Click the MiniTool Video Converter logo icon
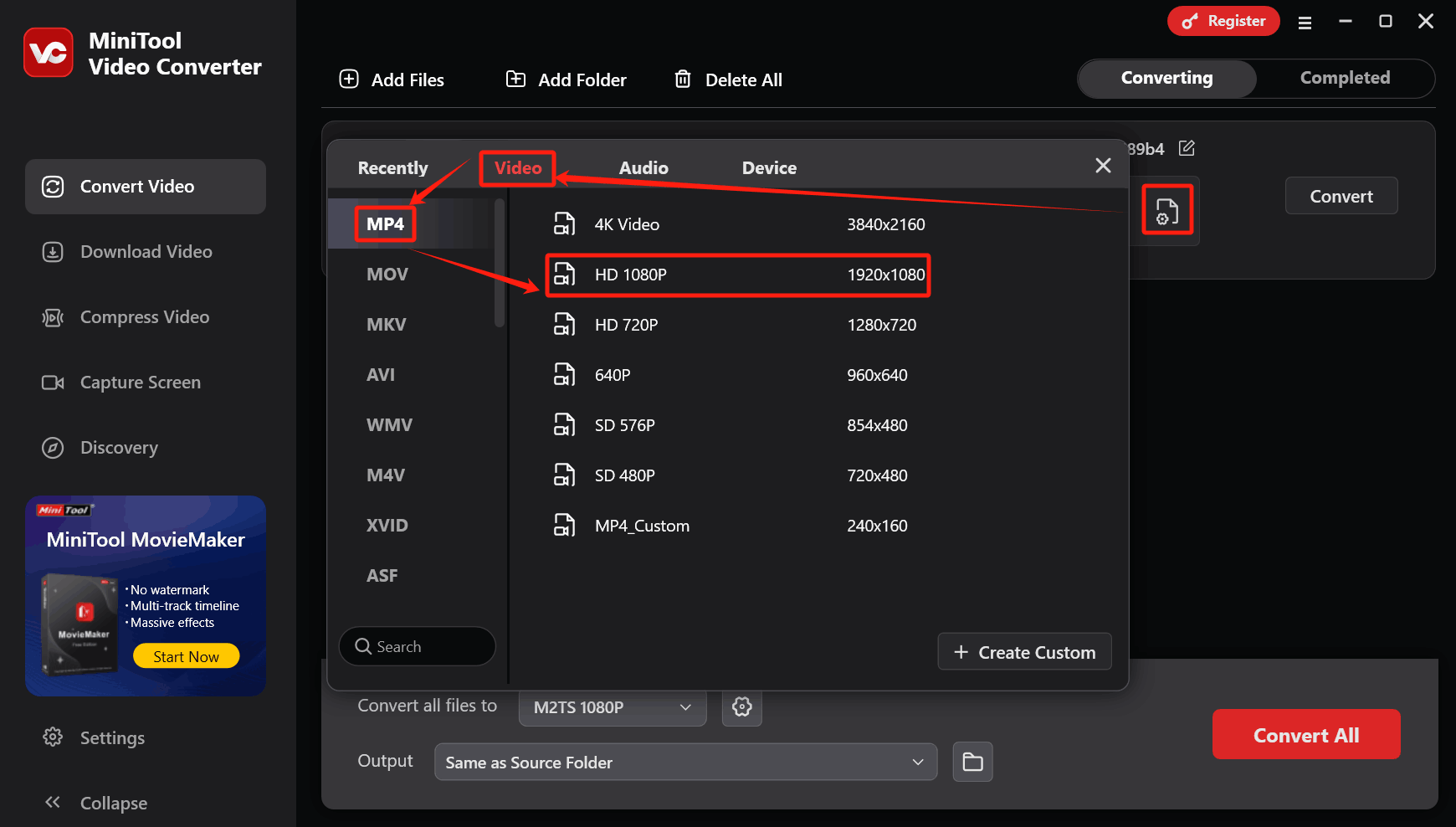 tap(49, 53)
